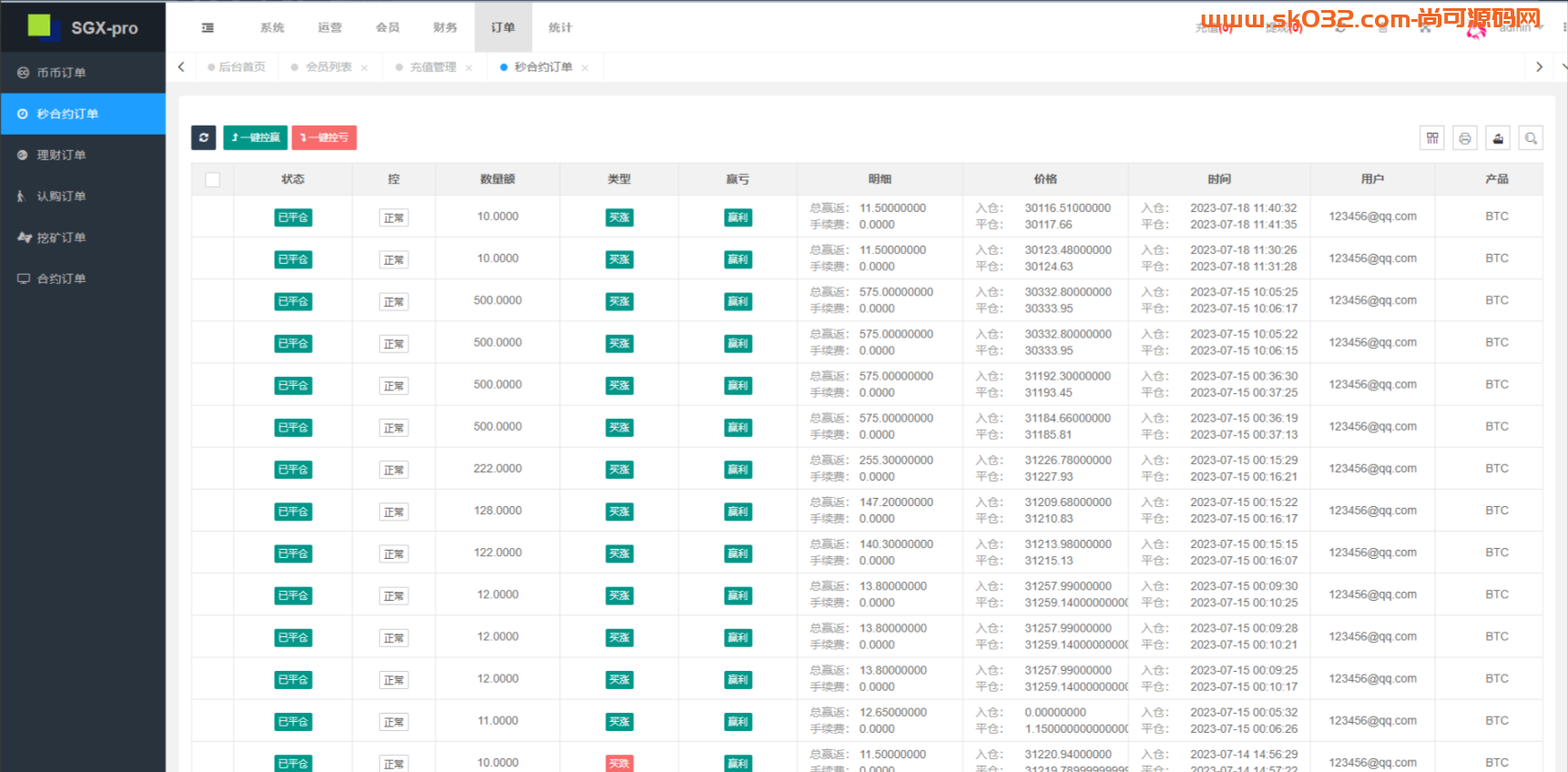Click entry price 30116.51000000

[x=1068, y=208]
